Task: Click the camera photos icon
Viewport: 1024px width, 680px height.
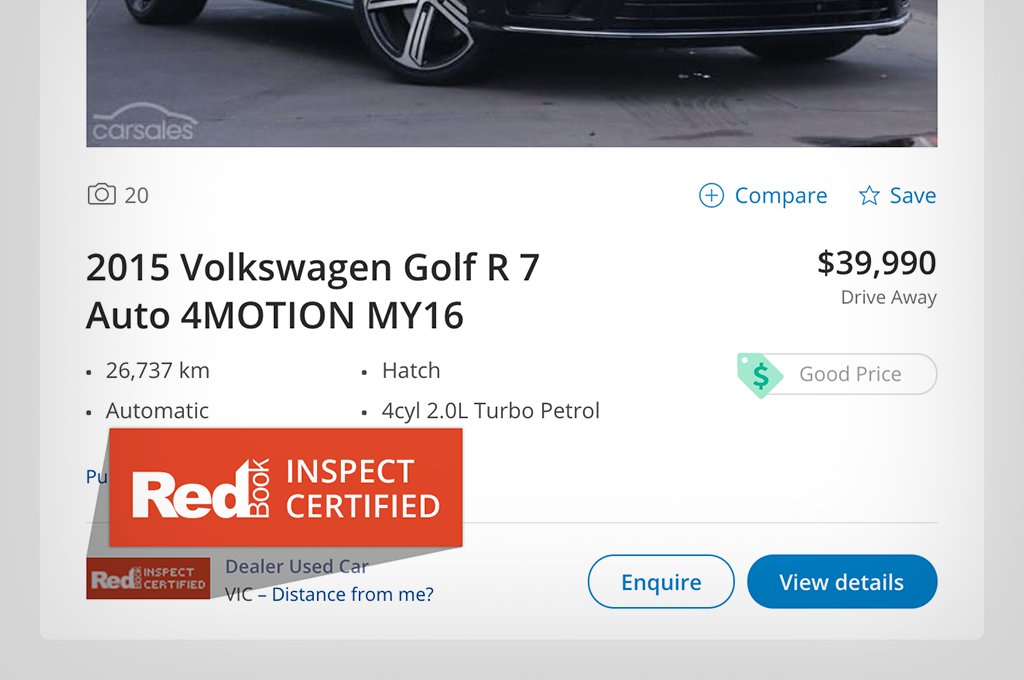Action: tap(102, 195)
